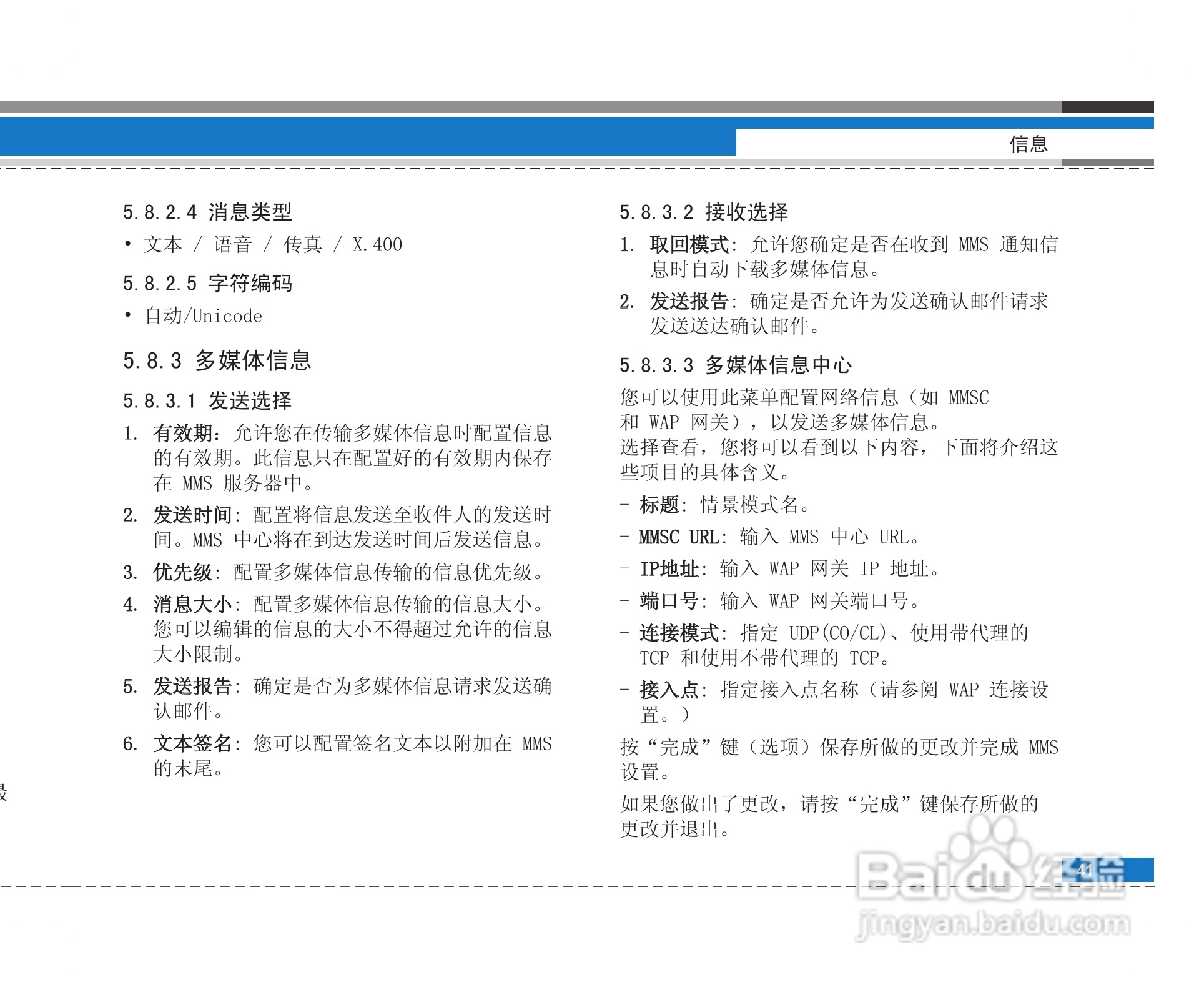Screen dimensions: 1204x992
Task: Click the line 大小限制。
Action: tap(199, 654)
